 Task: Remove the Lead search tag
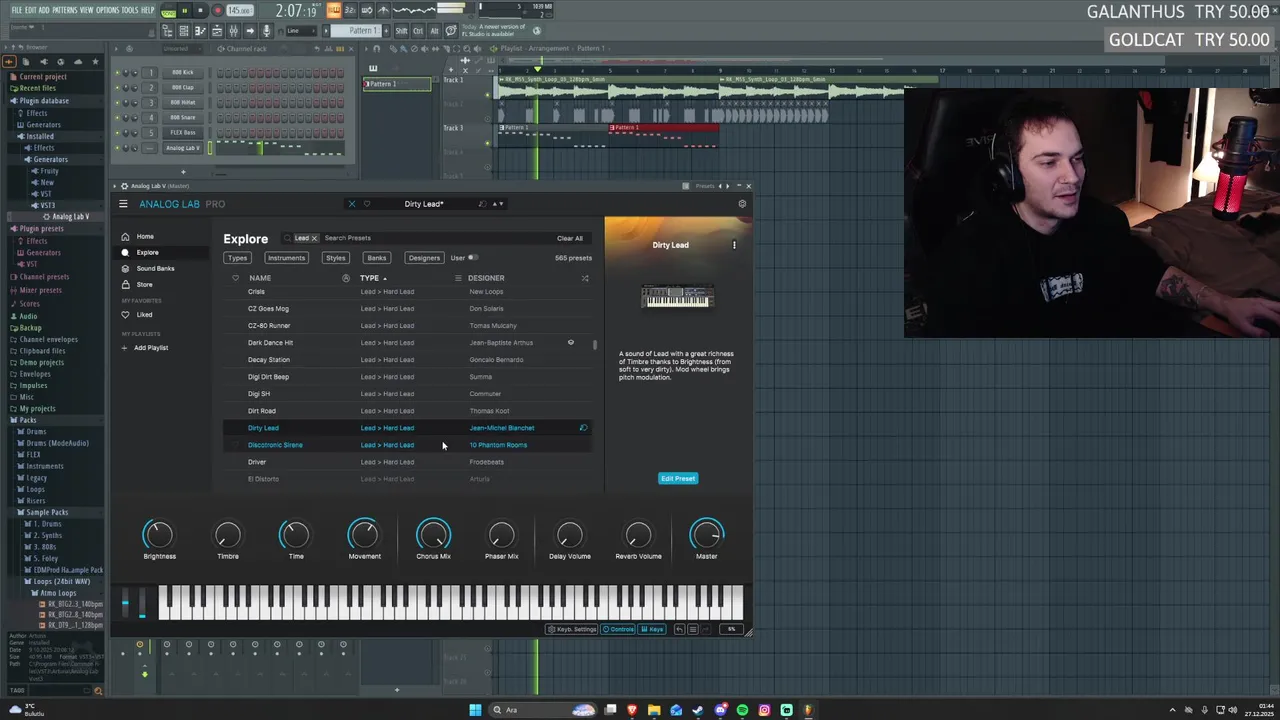click(x=314, y=238)
